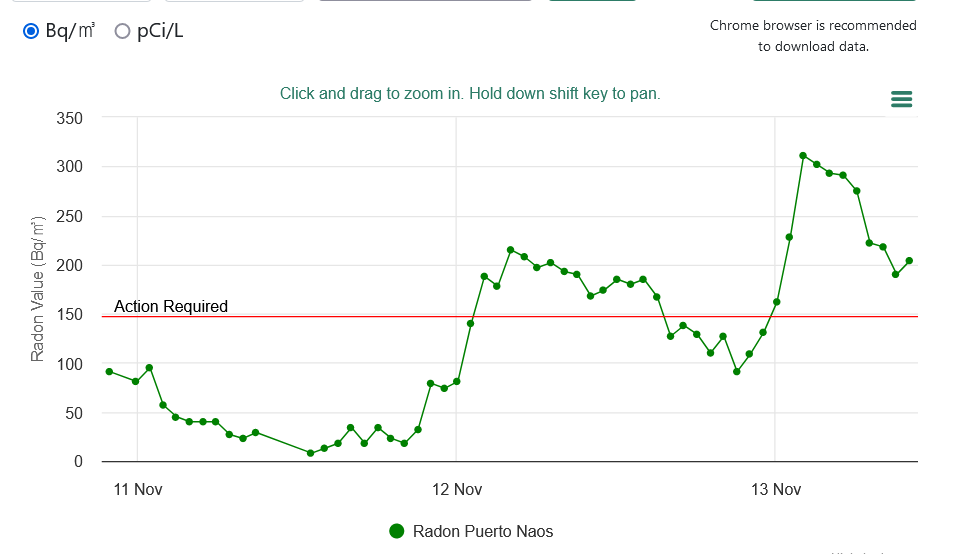968x554 pixels.
Task: Click the lowest data point on 11 Nov
Action: pos(310,453)
